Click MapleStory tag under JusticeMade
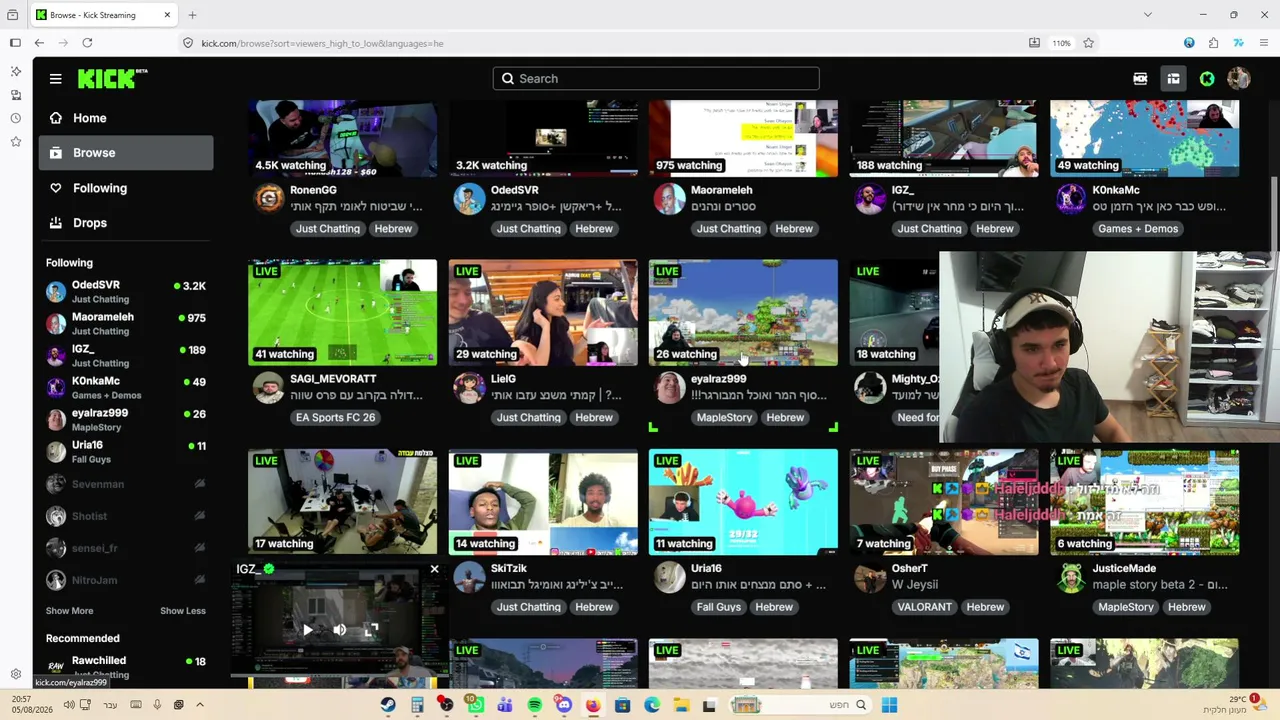This screenshot has width=1280, height=720. [1126, 607]
